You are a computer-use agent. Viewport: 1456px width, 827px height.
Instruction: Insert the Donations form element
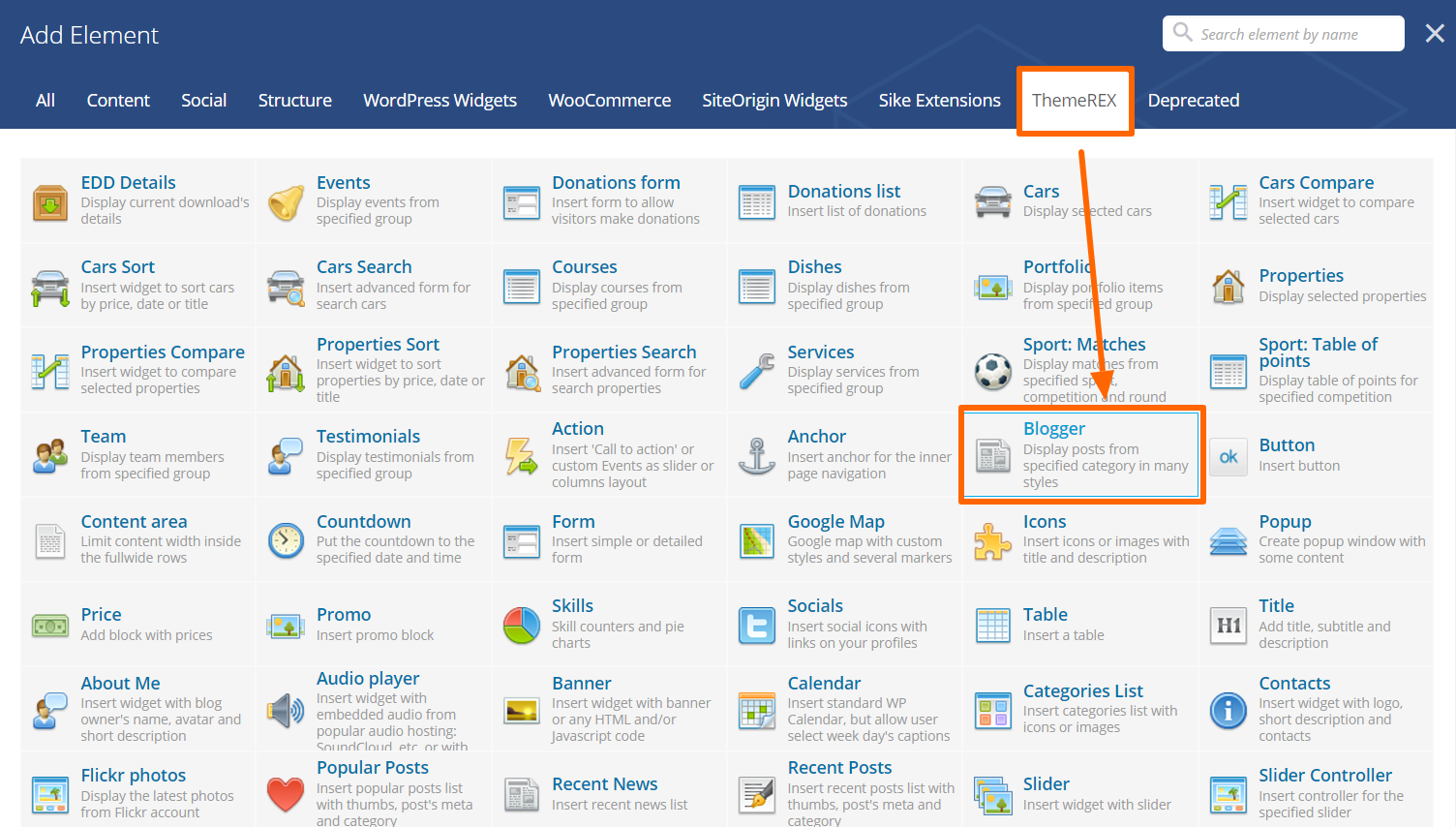(616, 183)
